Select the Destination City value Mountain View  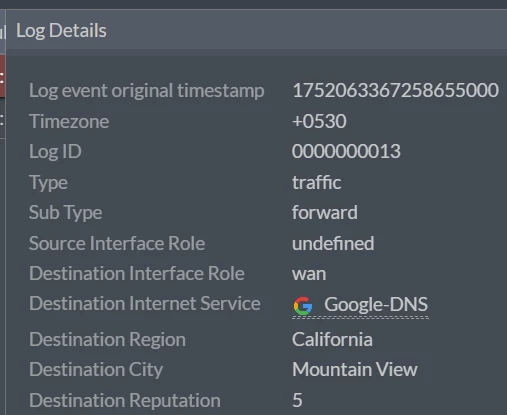pyautogui.click(x=355, y=369)
